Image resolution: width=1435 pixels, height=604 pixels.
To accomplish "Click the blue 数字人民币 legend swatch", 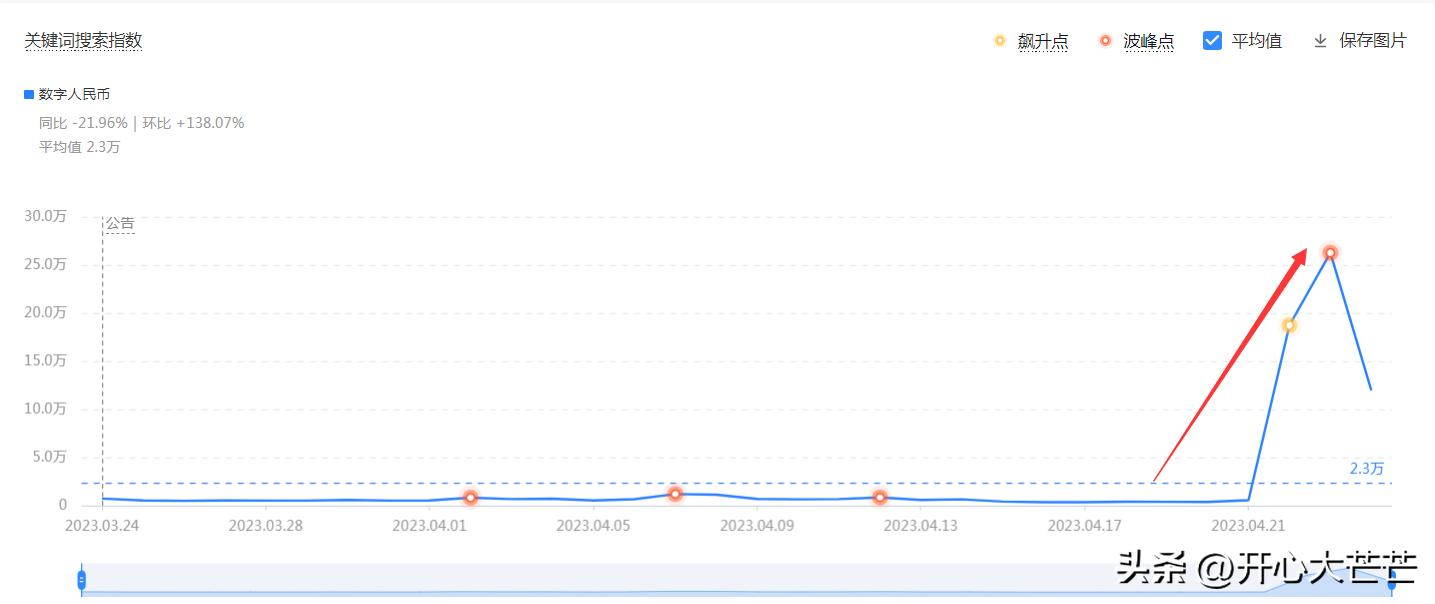I will [x=29, y=95].
